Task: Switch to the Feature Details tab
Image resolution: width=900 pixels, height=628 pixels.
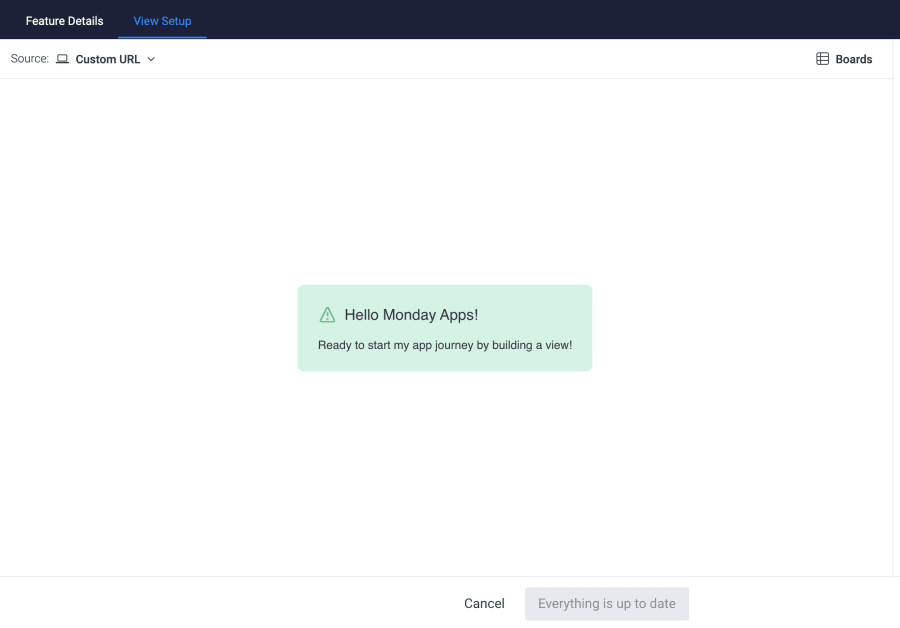Action: click(64, 21)
